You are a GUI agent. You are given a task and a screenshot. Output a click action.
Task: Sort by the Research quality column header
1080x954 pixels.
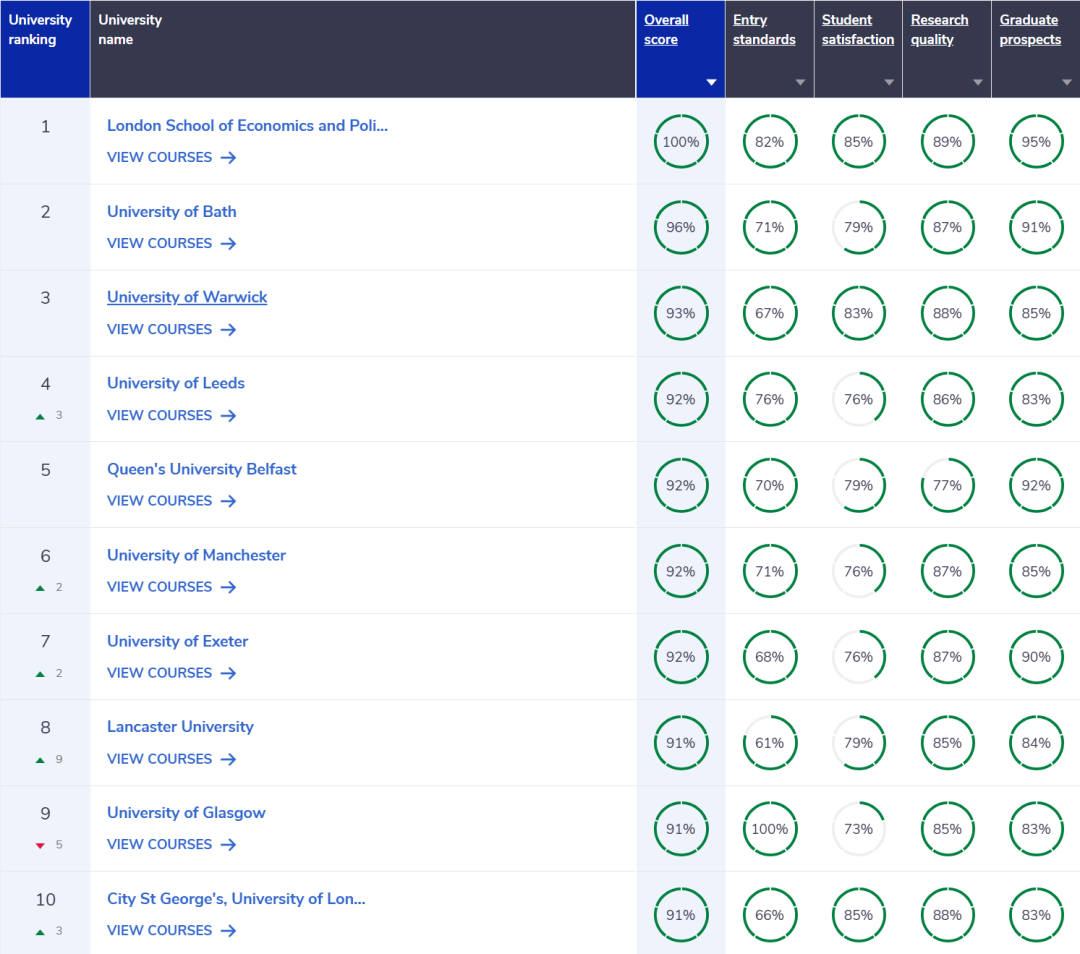pyautogui.click(x=939, y=30)
